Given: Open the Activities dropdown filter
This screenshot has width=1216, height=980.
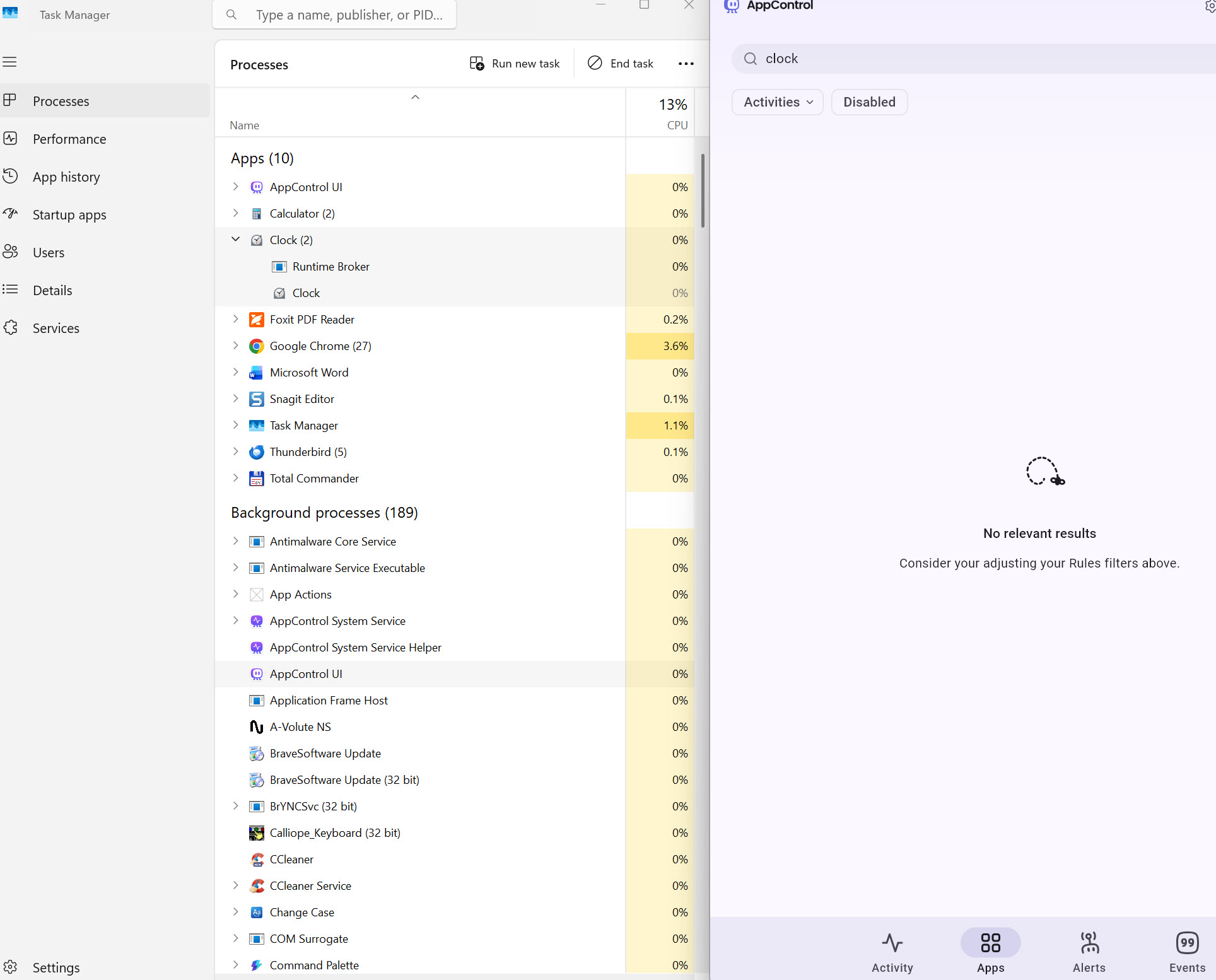Looking at the screenshot, I should click(x=777, y=102).
